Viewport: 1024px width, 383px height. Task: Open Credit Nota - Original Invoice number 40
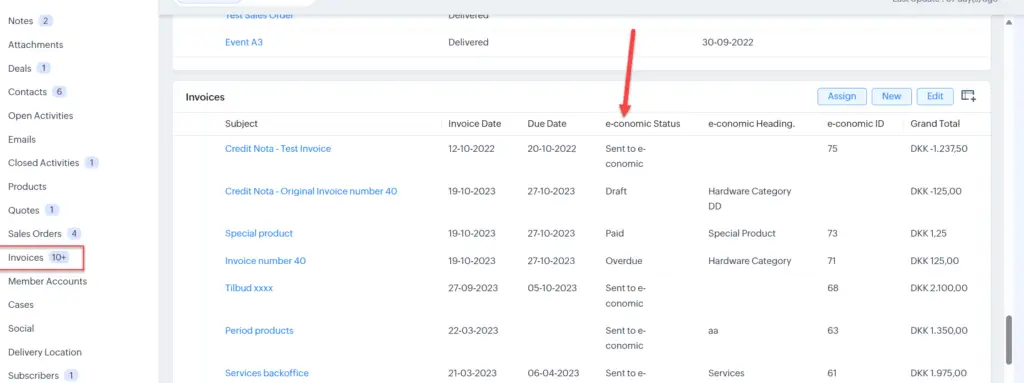pos(311,192)
